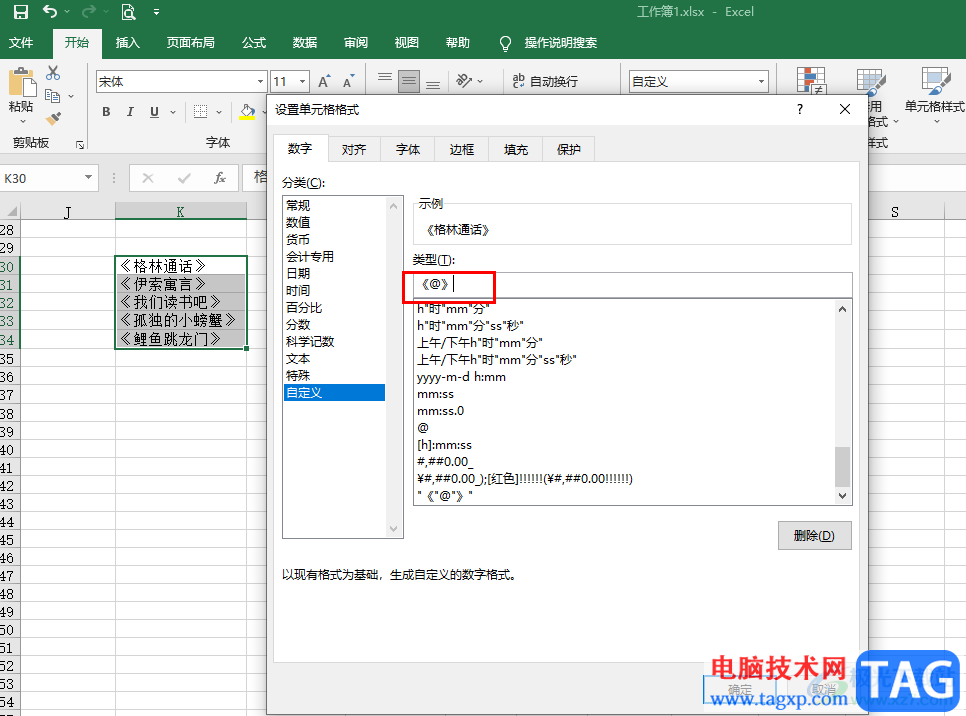Viewport: 966px width, 716px height.
Task: Select the [h]:mm:ss format entry
Action: [623, 444]
